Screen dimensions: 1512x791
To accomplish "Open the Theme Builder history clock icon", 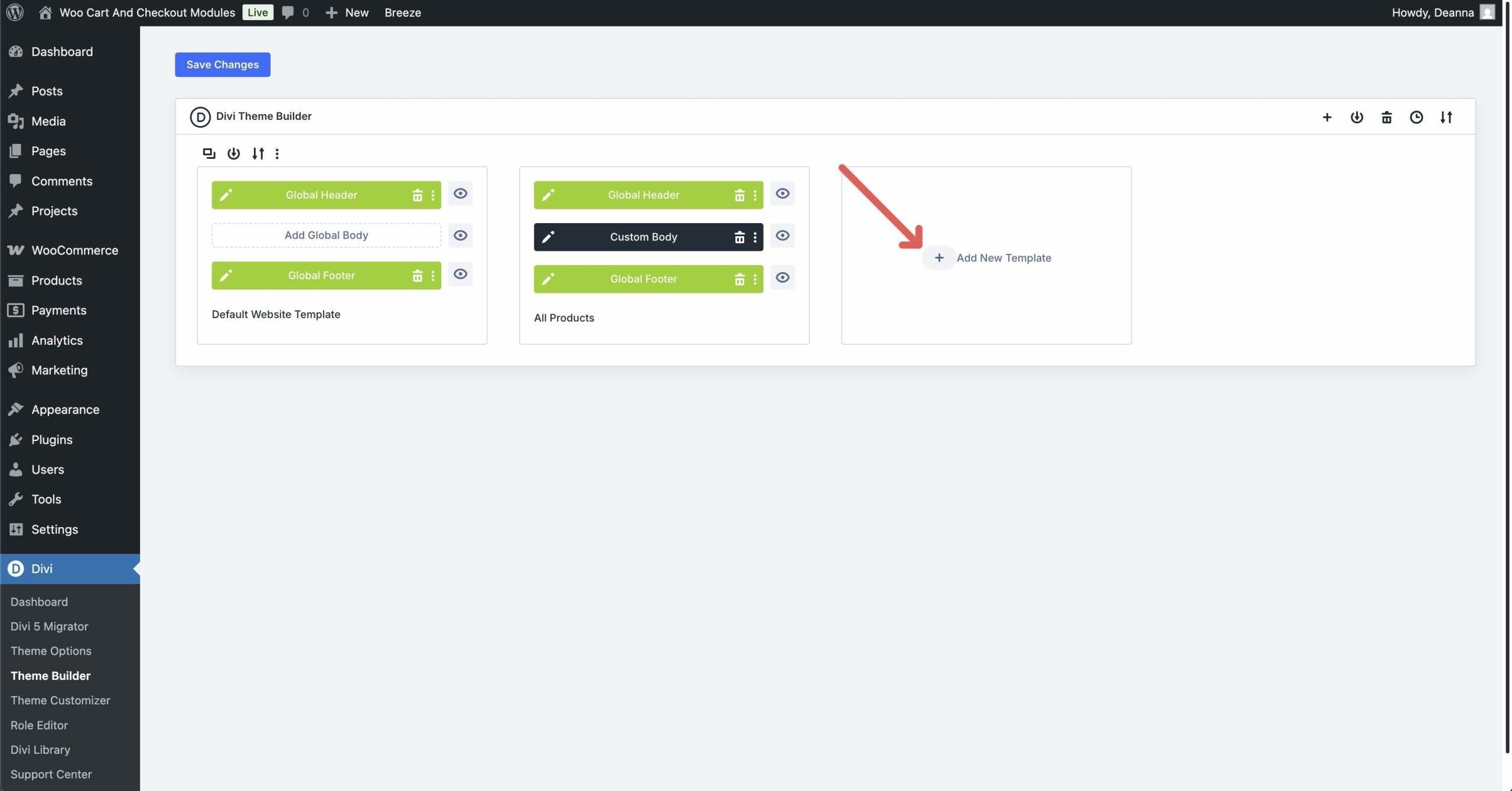I will (1416, 117).
